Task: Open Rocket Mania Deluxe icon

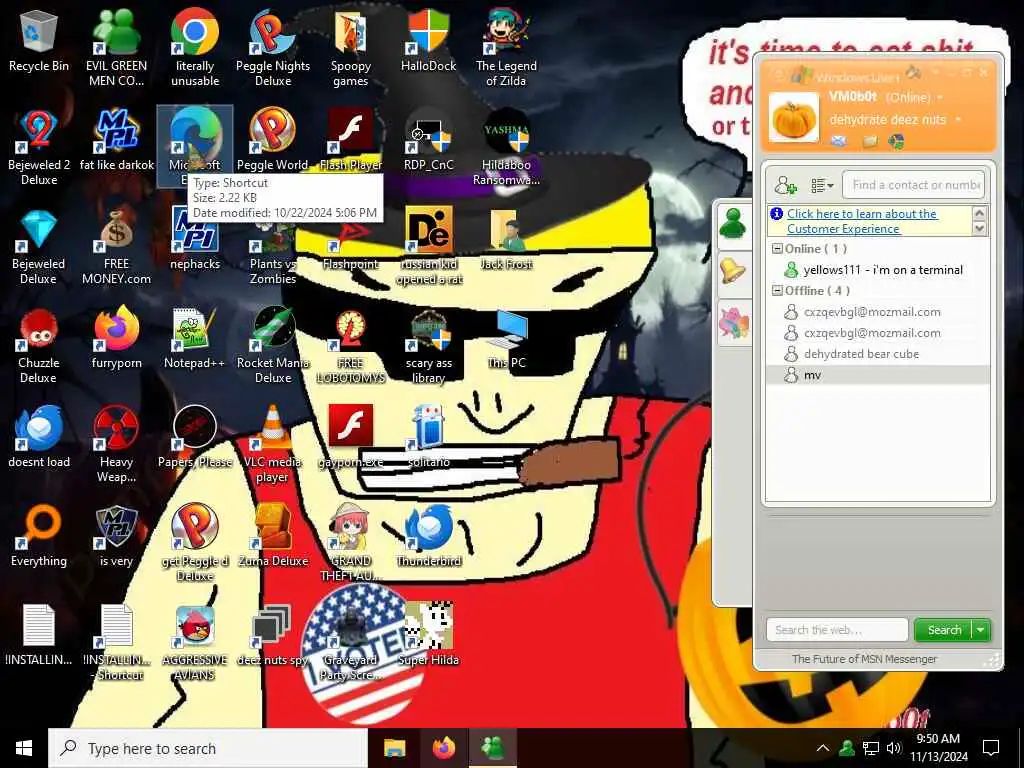Action: tap(272, 346)
